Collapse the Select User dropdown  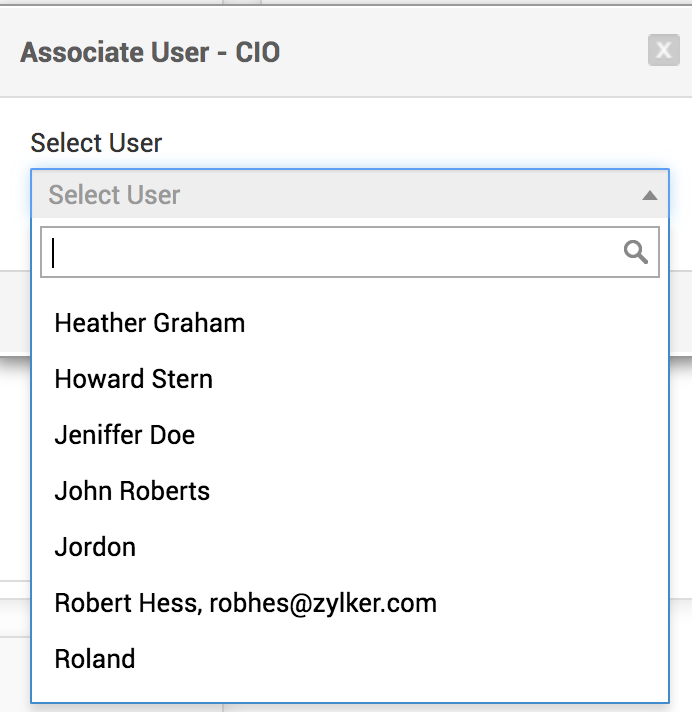point(350,194)
